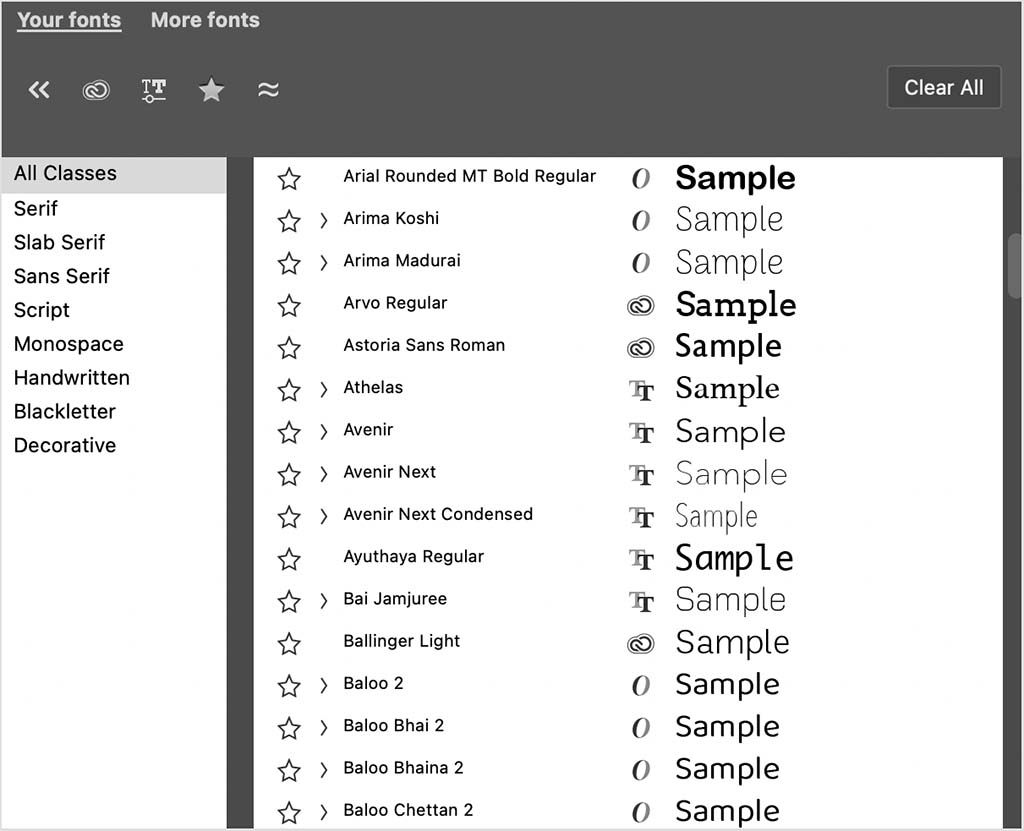Show similar fonts with wavy icon
1024x831 pixels.
268,90
